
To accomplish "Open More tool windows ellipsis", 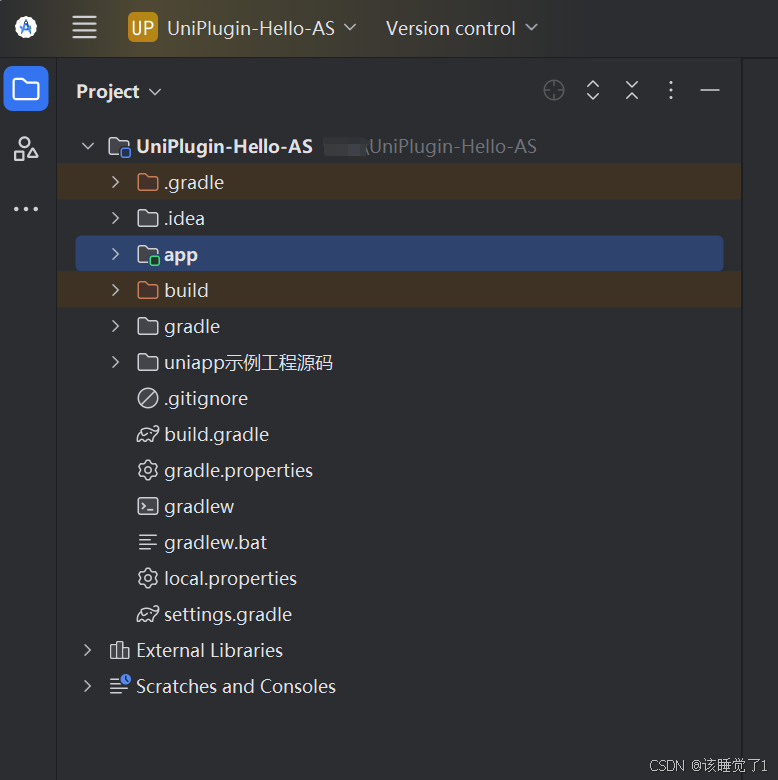I will [26, 208].
